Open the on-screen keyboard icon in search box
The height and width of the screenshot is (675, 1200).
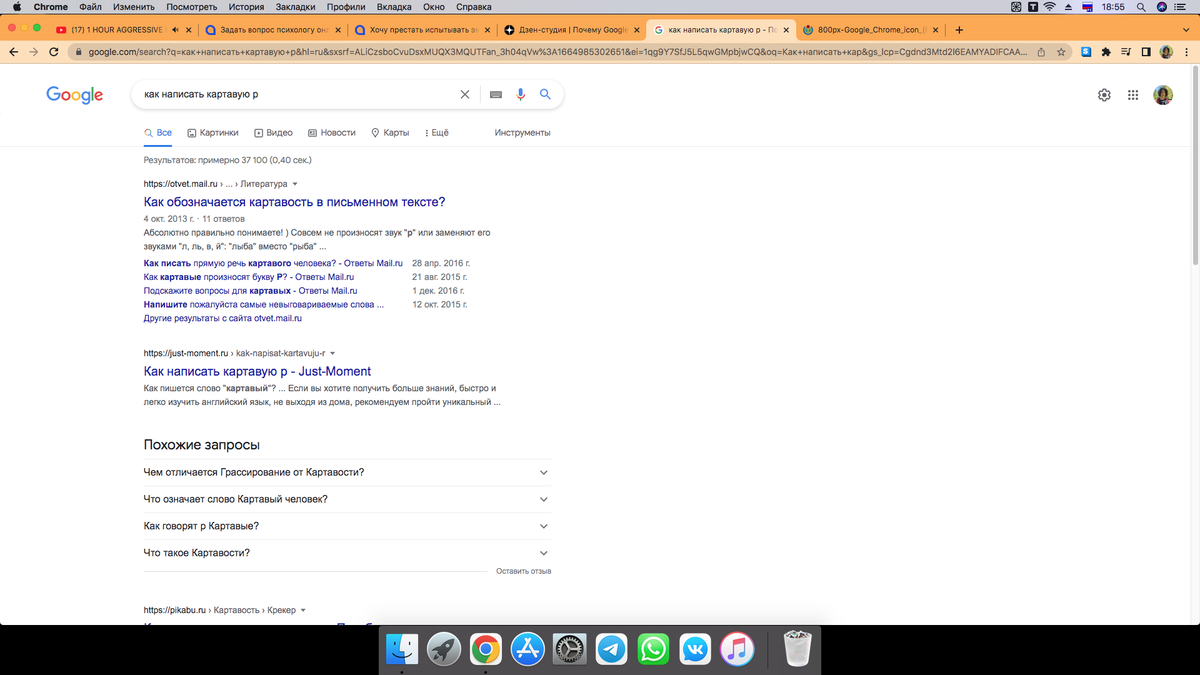pyautogui.click(x=495, y=95)
